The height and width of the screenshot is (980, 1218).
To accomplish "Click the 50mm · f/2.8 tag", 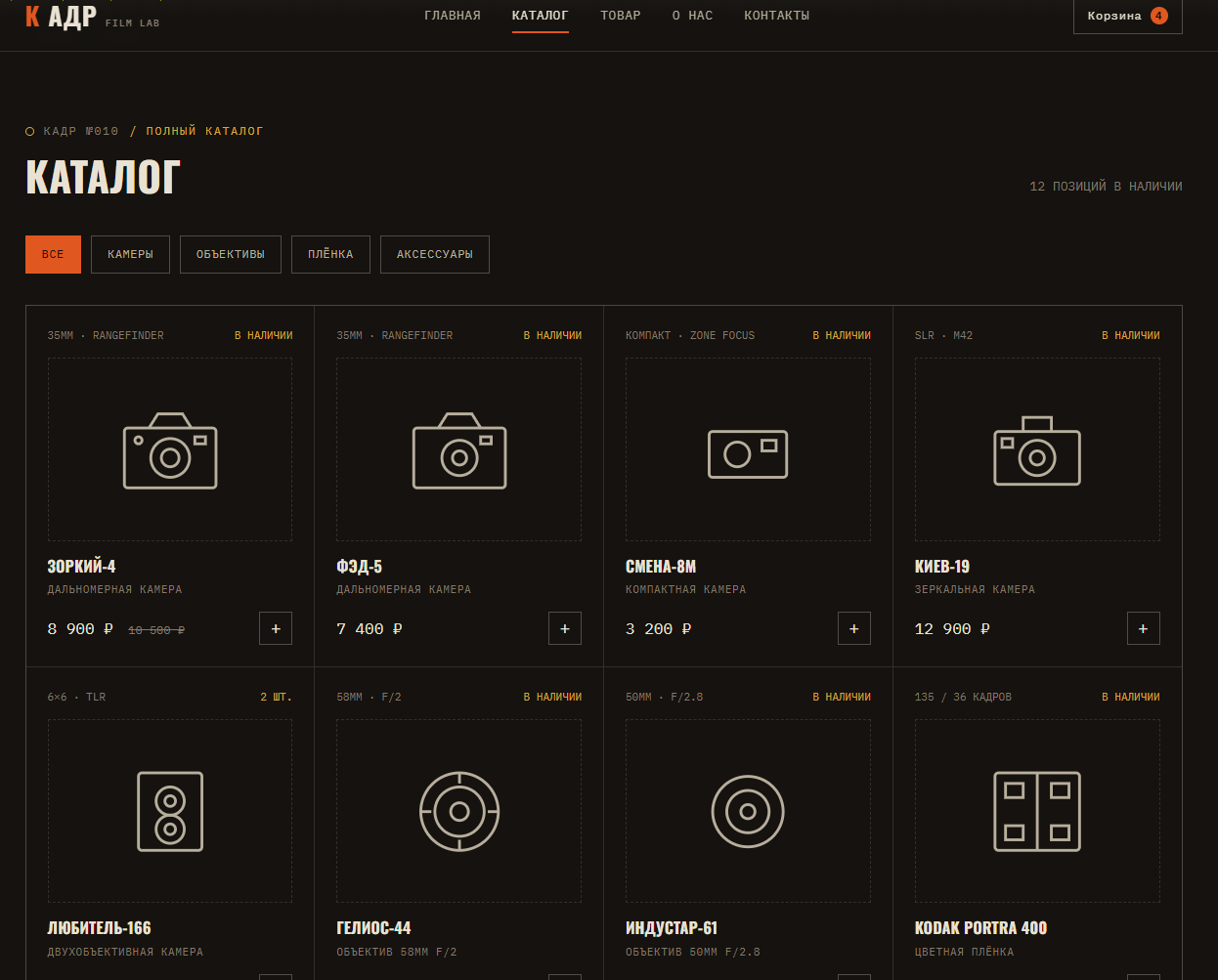I will (x=664, y=697).
